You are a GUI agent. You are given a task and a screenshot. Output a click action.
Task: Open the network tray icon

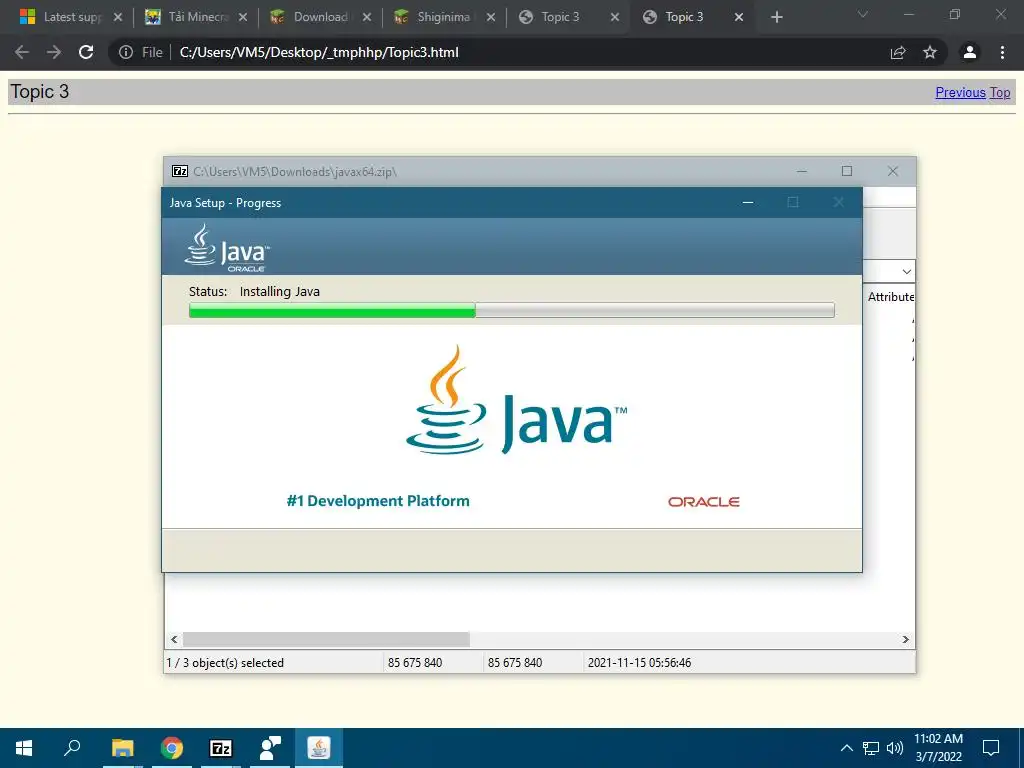click(871, 748)
